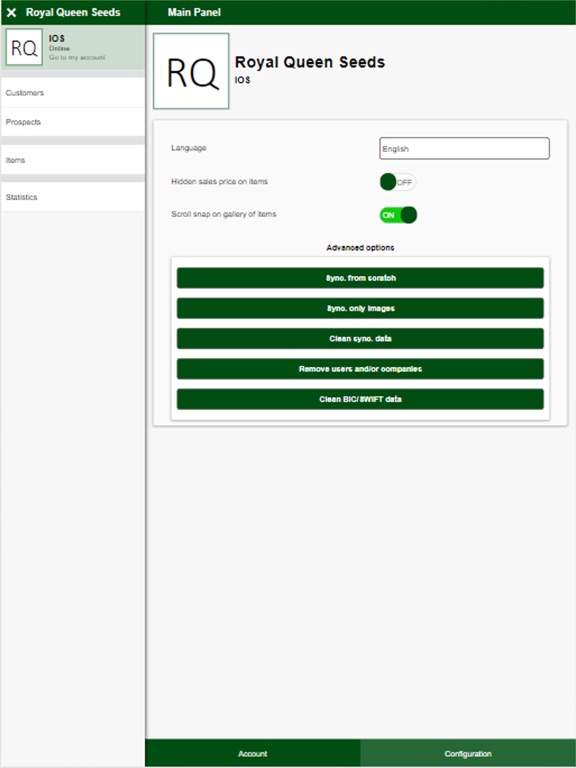Switch to the Configuration tab
Screen dimensions: 576x768
coord(468,753)
